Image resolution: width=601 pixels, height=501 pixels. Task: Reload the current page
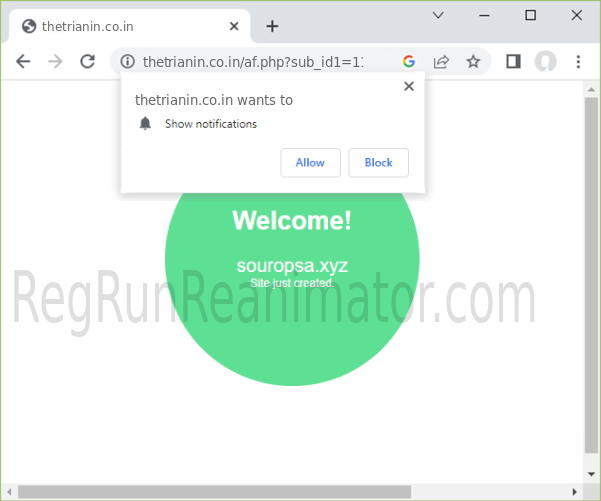click(x=87, y=61)
